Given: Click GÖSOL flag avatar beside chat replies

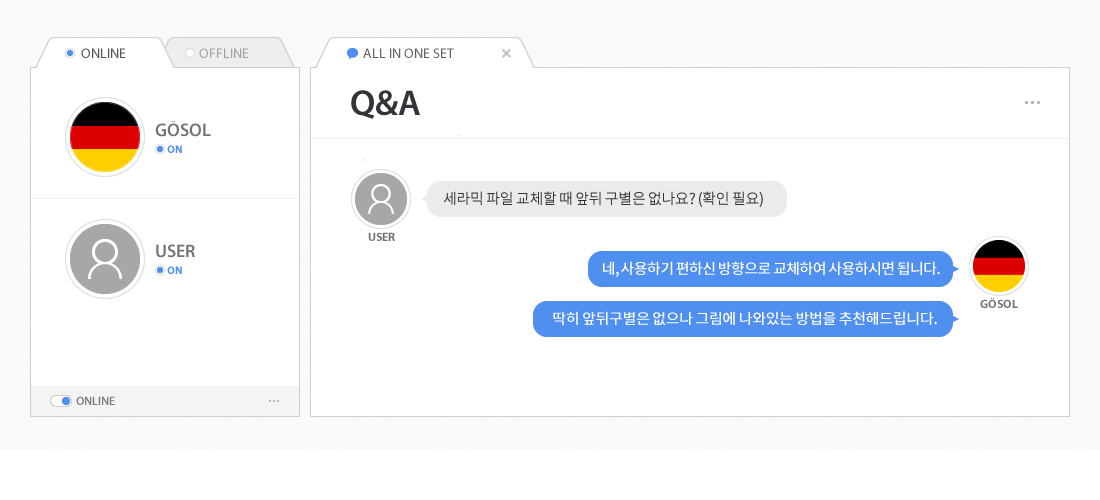Looking at the screenshot, I should coord(998,266).
